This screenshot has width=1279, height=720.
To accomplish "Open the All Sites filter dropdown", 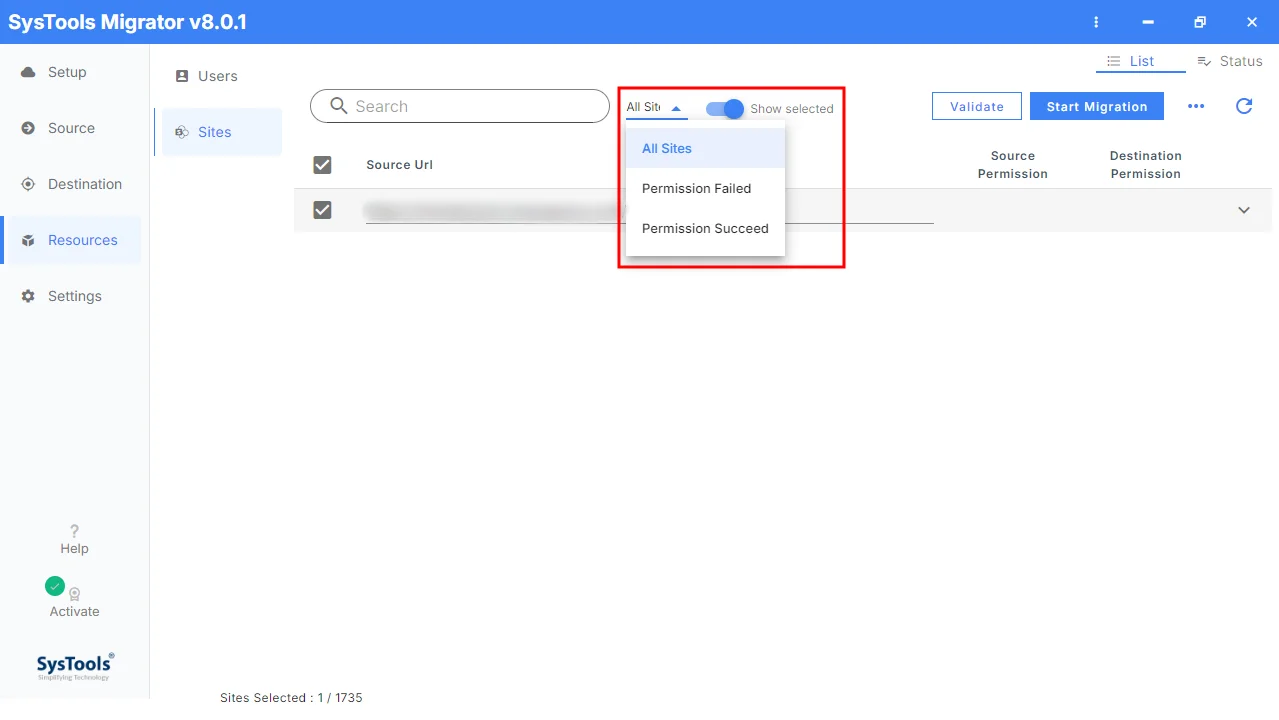I will pyautogui.click(x=656, y=107).
